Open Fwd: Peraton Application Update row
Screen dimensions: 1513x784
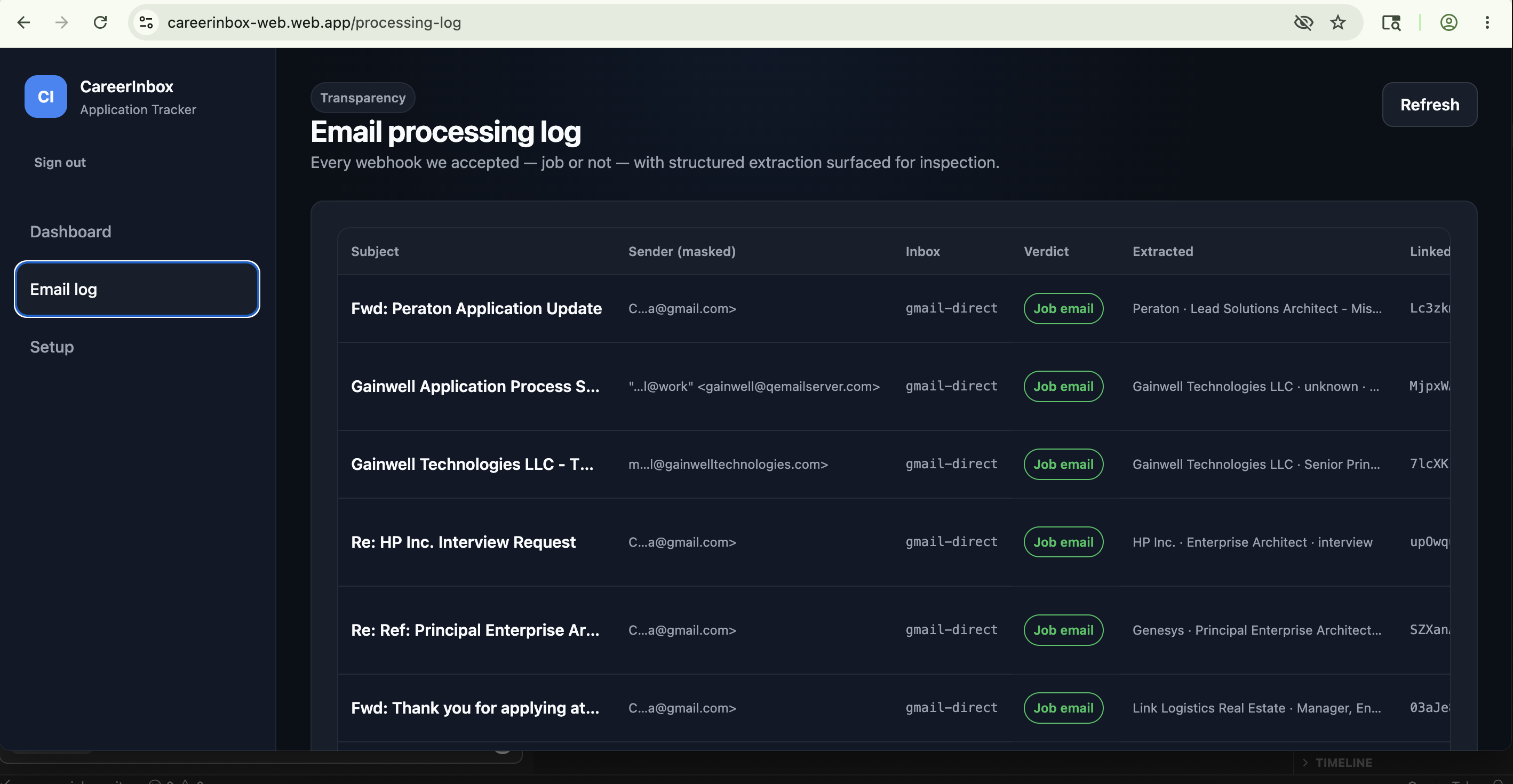coord(894,308)
